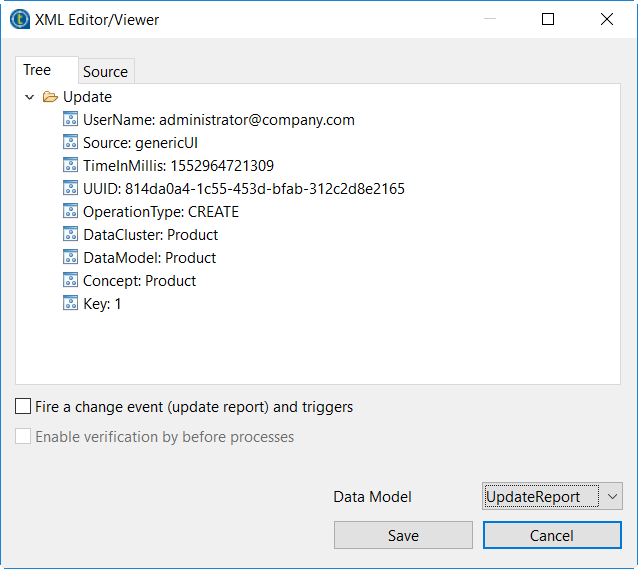Click the Update folder icon
This screenshot has width=638, height=569.
tap(50, 97)
